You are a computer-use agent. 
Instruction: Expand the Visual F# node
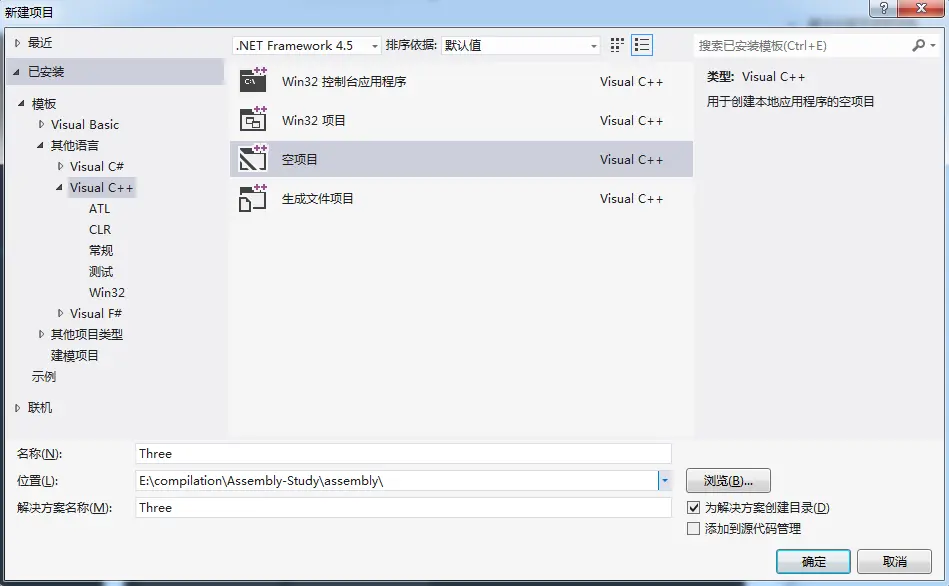(x=61, y=313)
